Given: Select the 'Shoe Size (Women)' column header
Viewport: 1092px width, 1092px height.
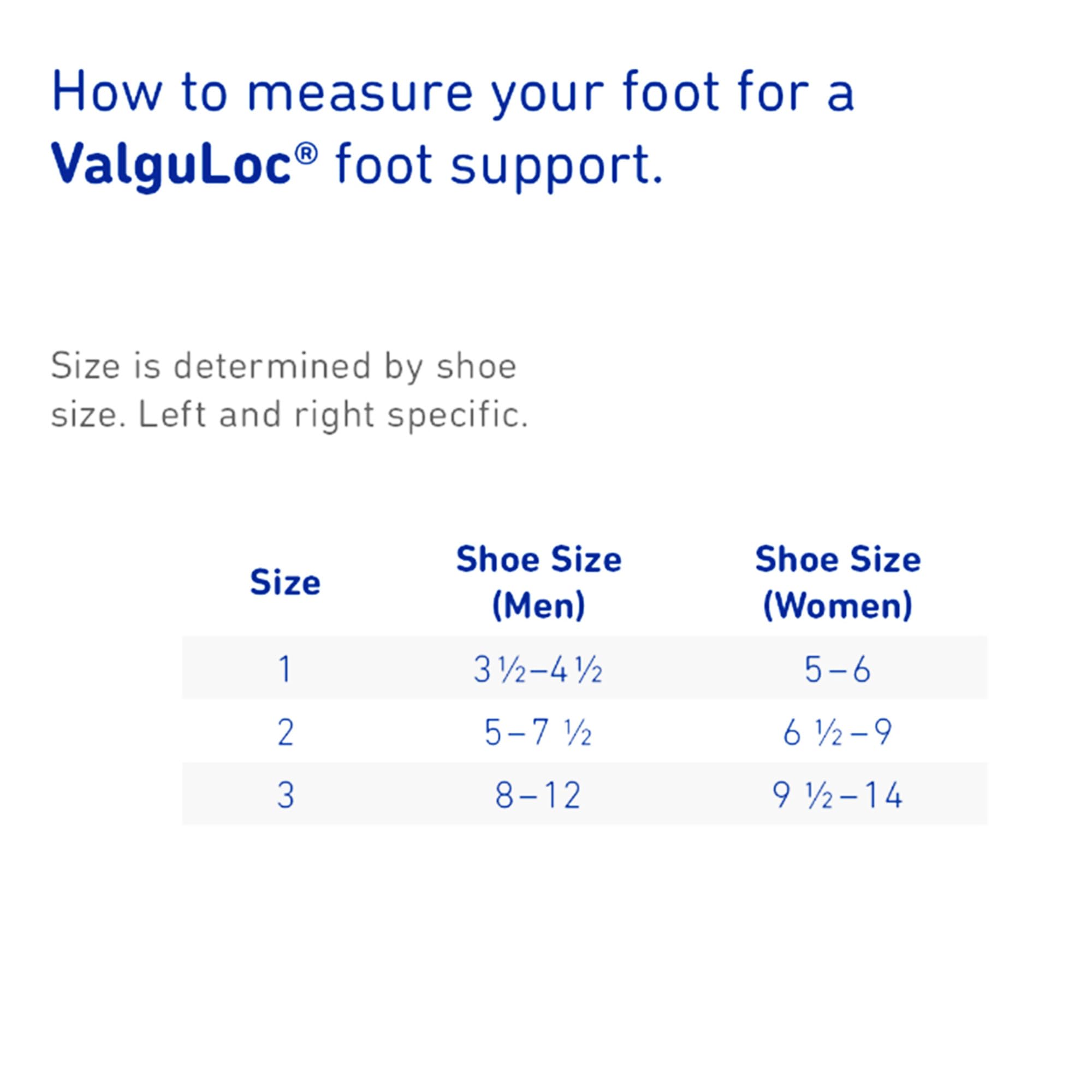Looking at the screenshot, I should pos(838,582).
